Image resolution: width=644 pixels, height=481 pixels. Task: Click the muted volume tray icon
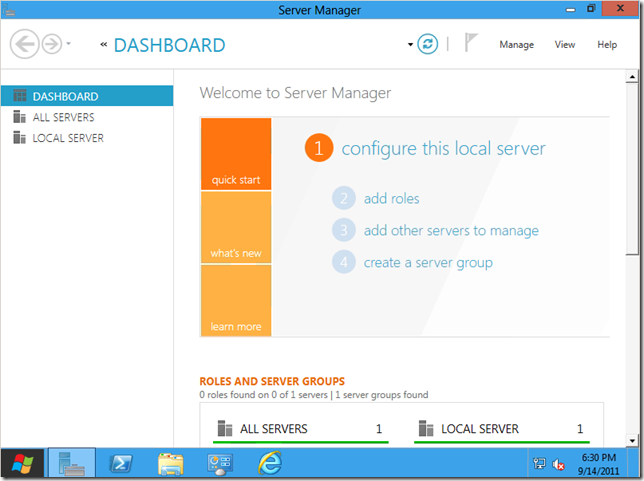[x=558, y=465]
